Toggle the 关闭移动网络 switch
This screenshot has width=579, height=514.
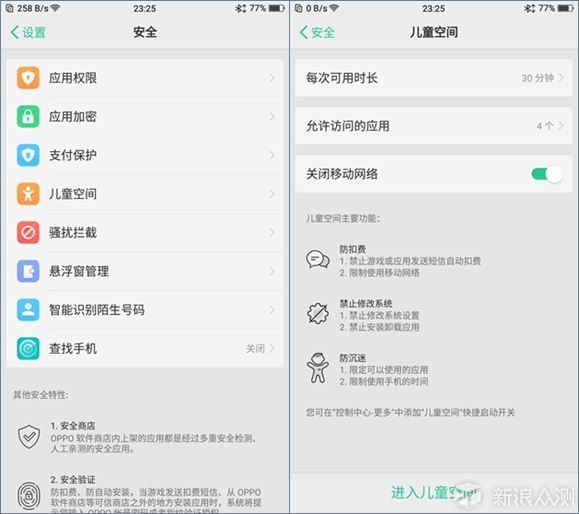tap(547, 174)
